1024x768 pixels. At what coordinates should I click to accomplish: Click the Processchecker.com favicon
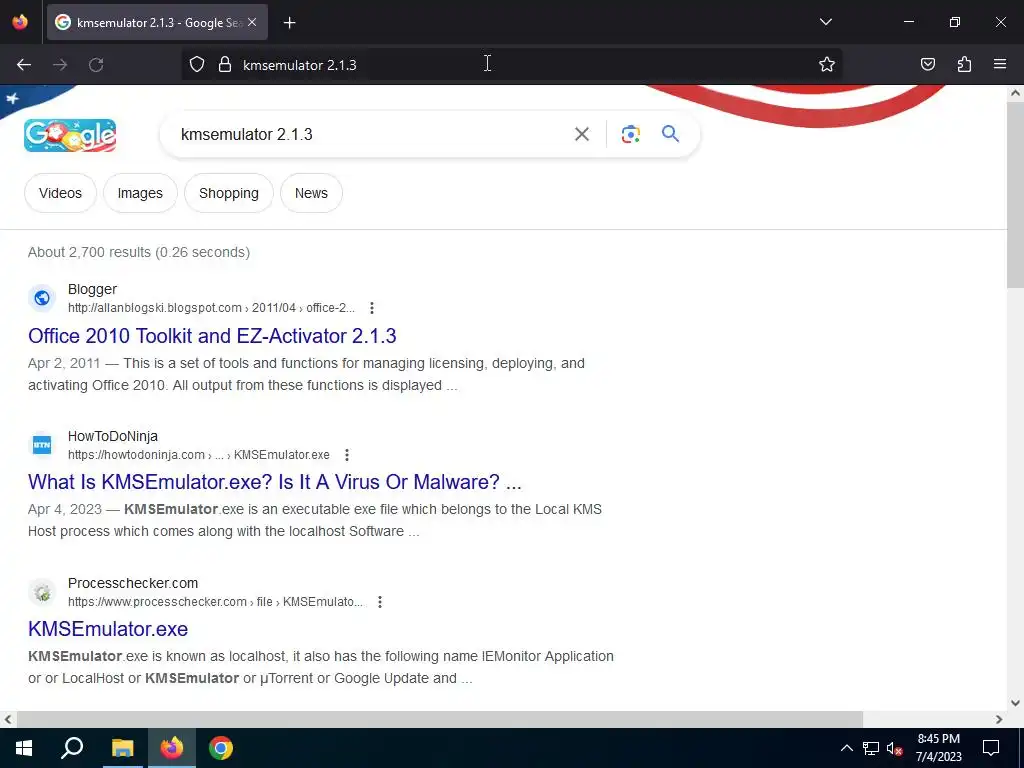(x=42, y=592)
